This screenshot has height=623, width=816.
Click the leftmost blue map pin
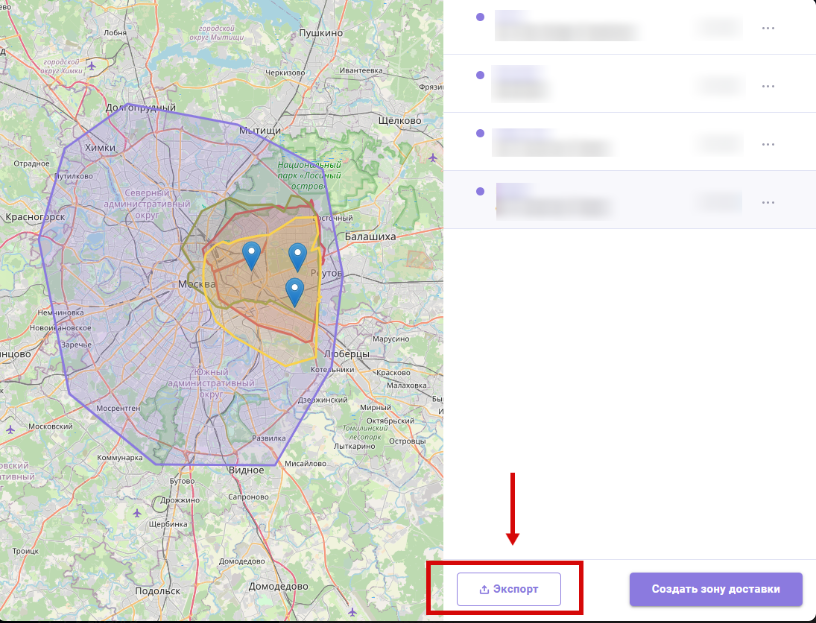[252, 254]
